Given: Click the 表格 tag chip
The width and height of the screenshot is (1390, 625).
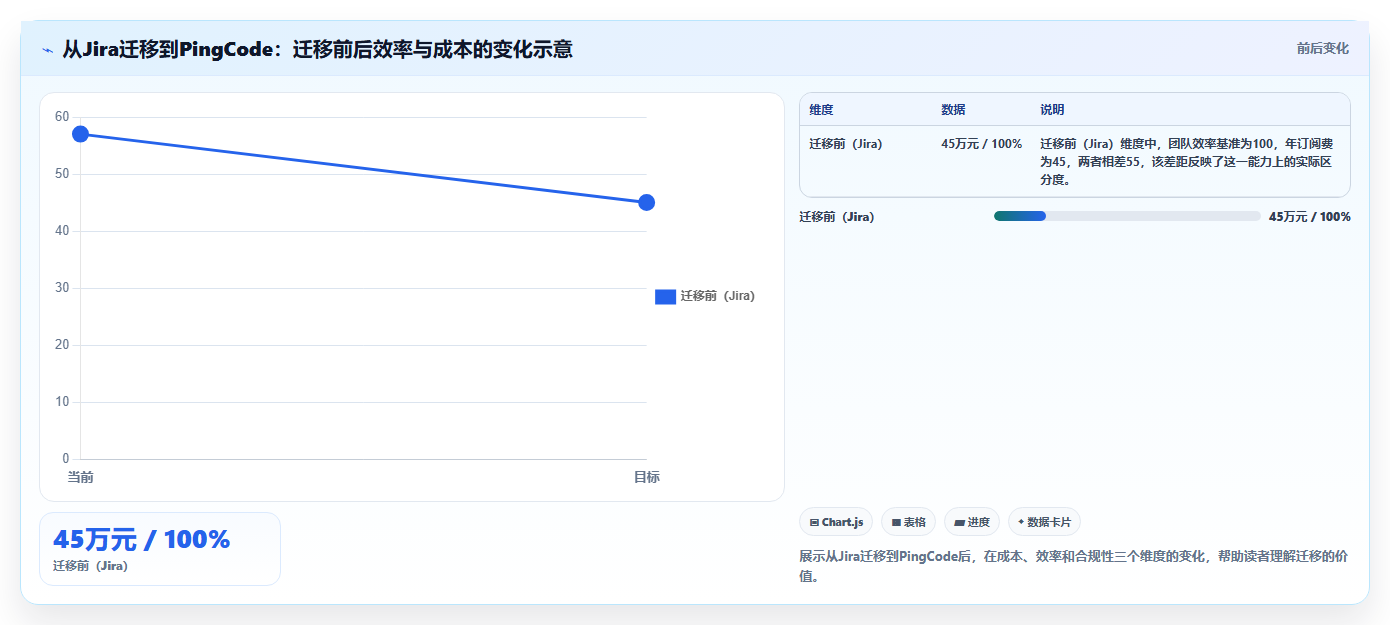Looking at the screenshot, I should [x=908, y=522].
